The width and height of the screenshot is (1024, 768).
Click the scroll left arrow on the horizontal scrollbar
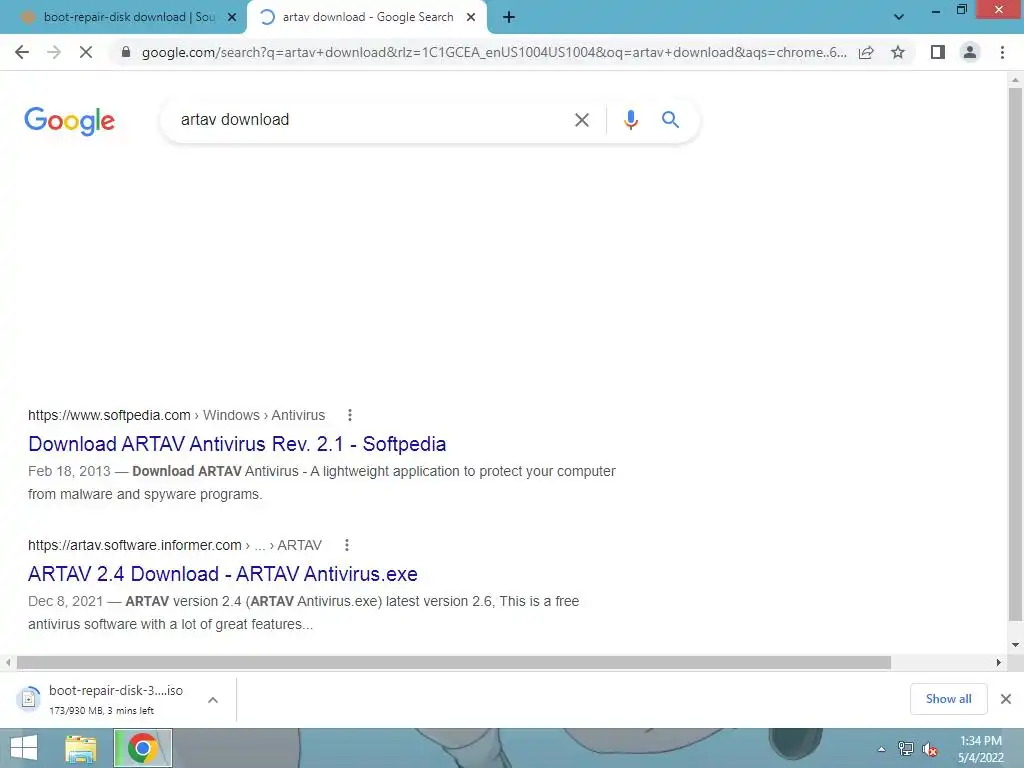pyautogui.click(x=8, y=663)
